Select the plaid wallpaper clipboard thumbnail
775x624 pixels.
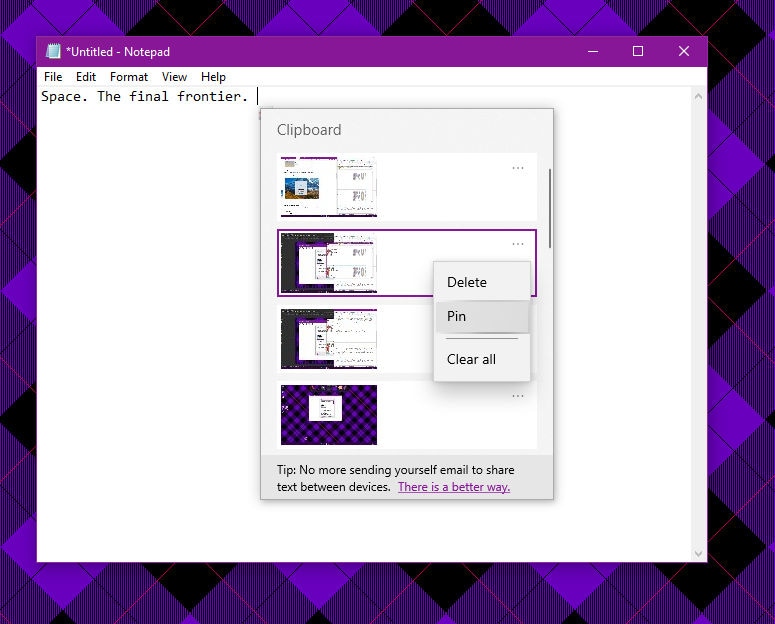point(329,415)
